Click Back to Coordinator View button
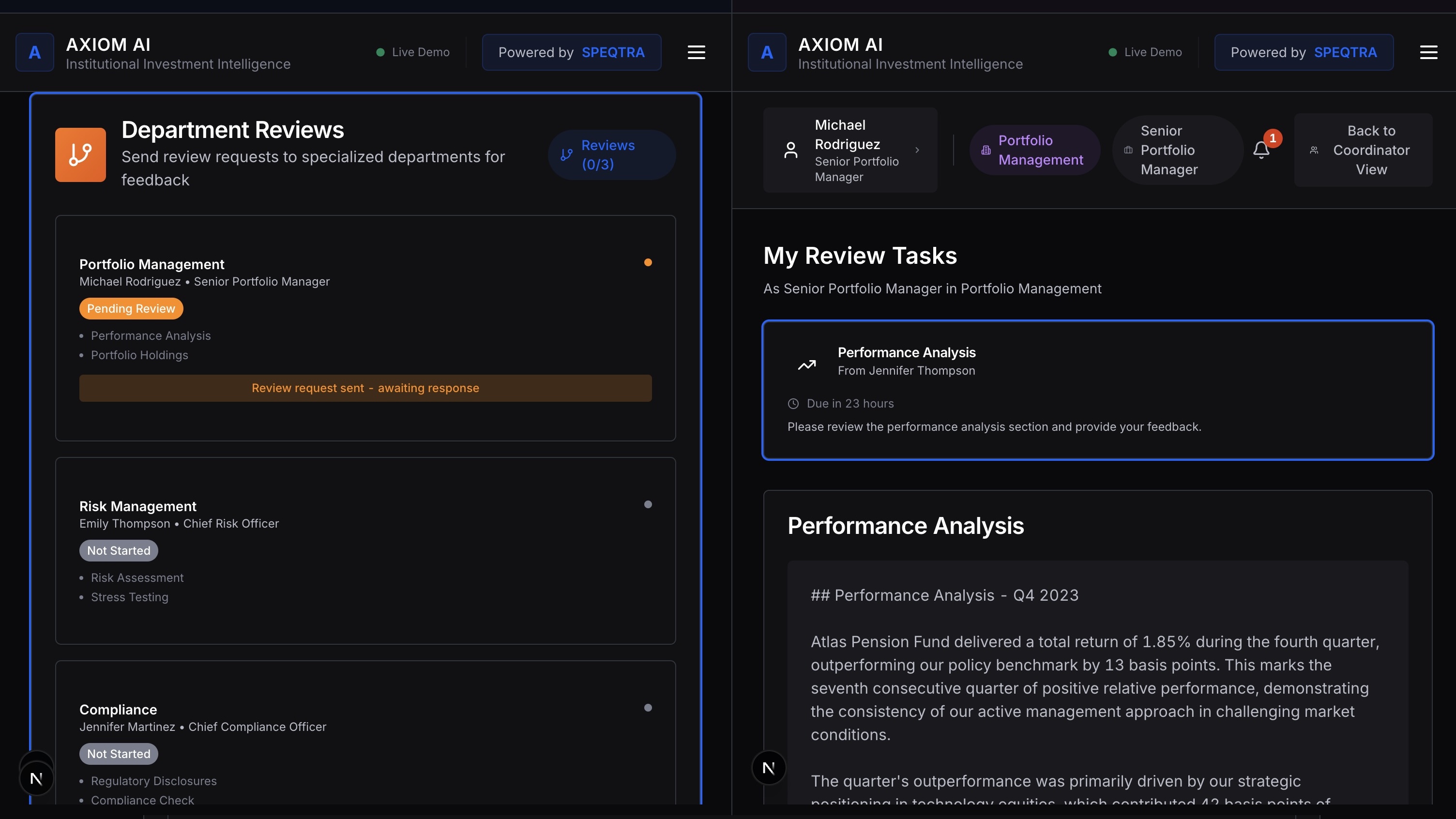The image size is (1456, 819). coord(1363,150)
